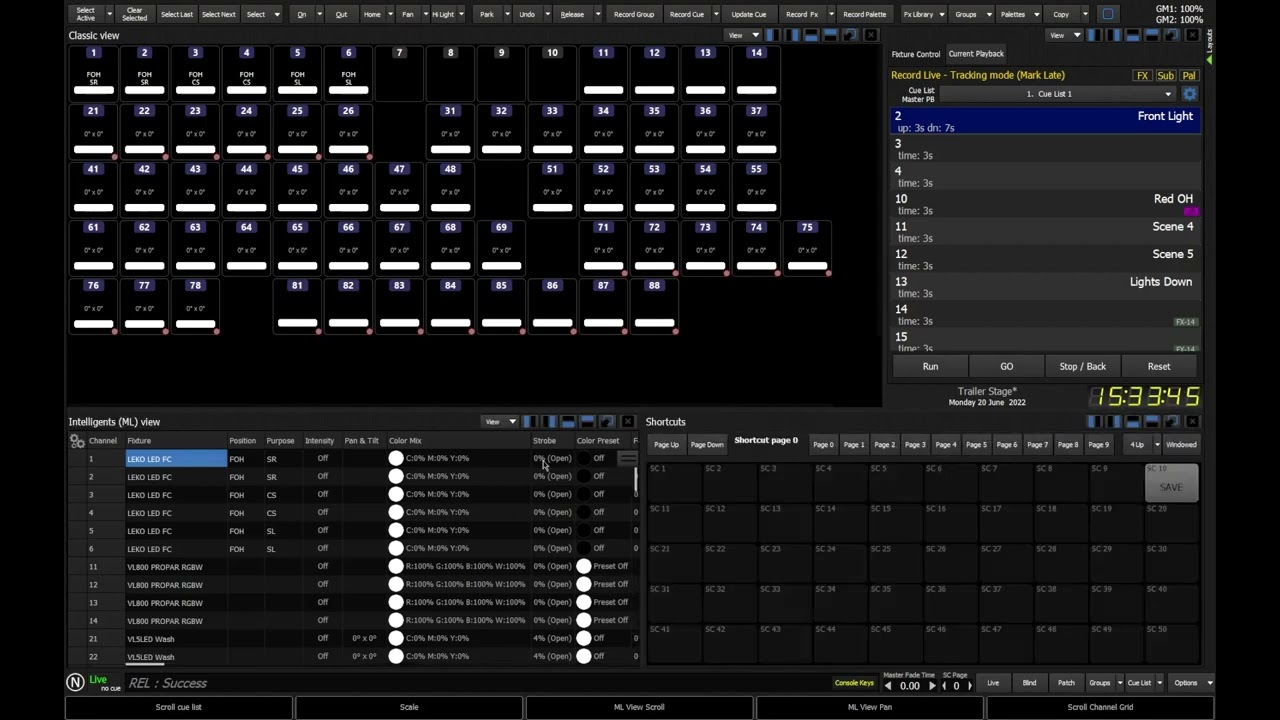Dock Shortcuts panel to the left layout
Screen dimensions: 1280x720
coord(1094,422)
